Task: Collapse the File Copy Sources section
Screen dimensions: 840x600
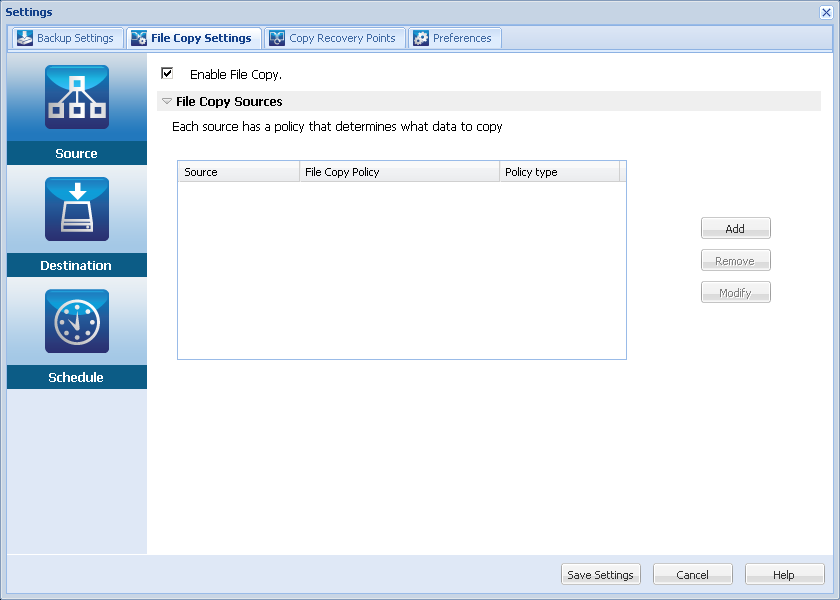Action: [x=167, y=101]
